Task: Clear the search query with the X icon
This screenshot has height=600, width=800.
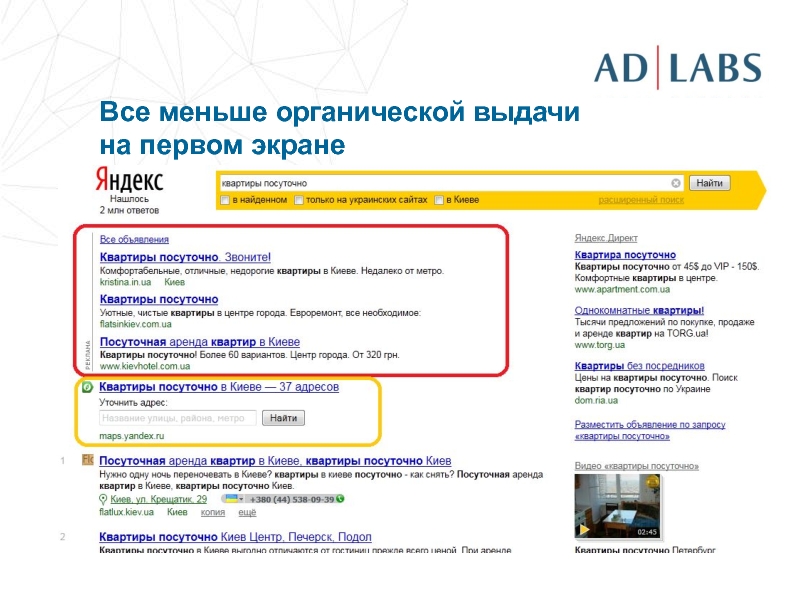Action: click(676, 183)
